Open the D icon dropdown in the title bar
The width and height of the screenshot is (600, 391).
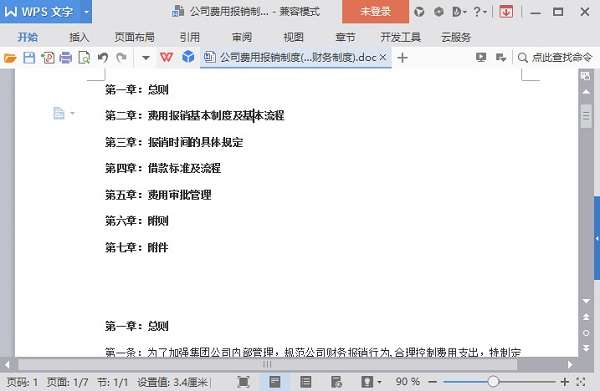click(x=459, y=12)
